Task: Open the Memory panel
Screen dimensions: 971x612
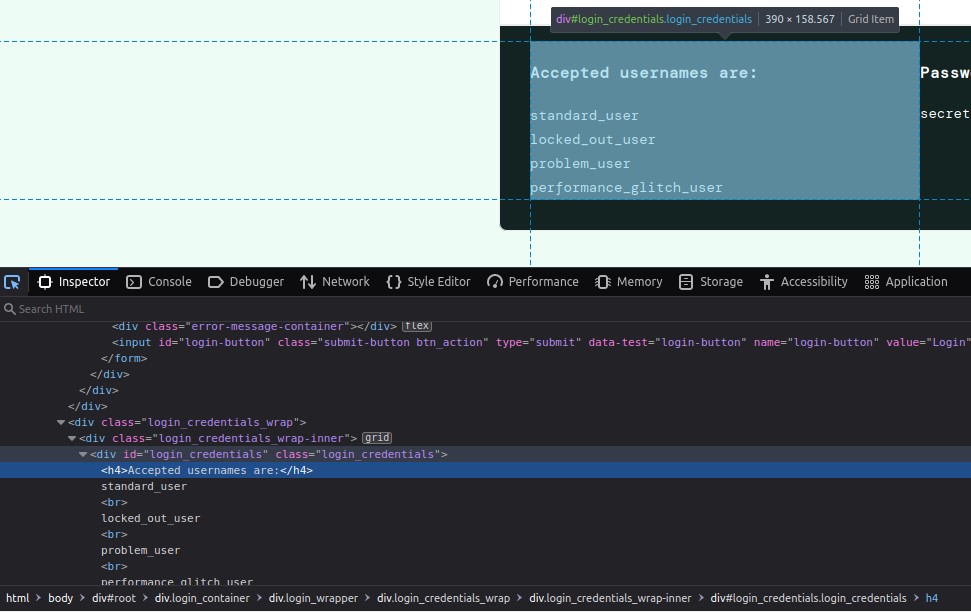Action: [x=629, y=282]
